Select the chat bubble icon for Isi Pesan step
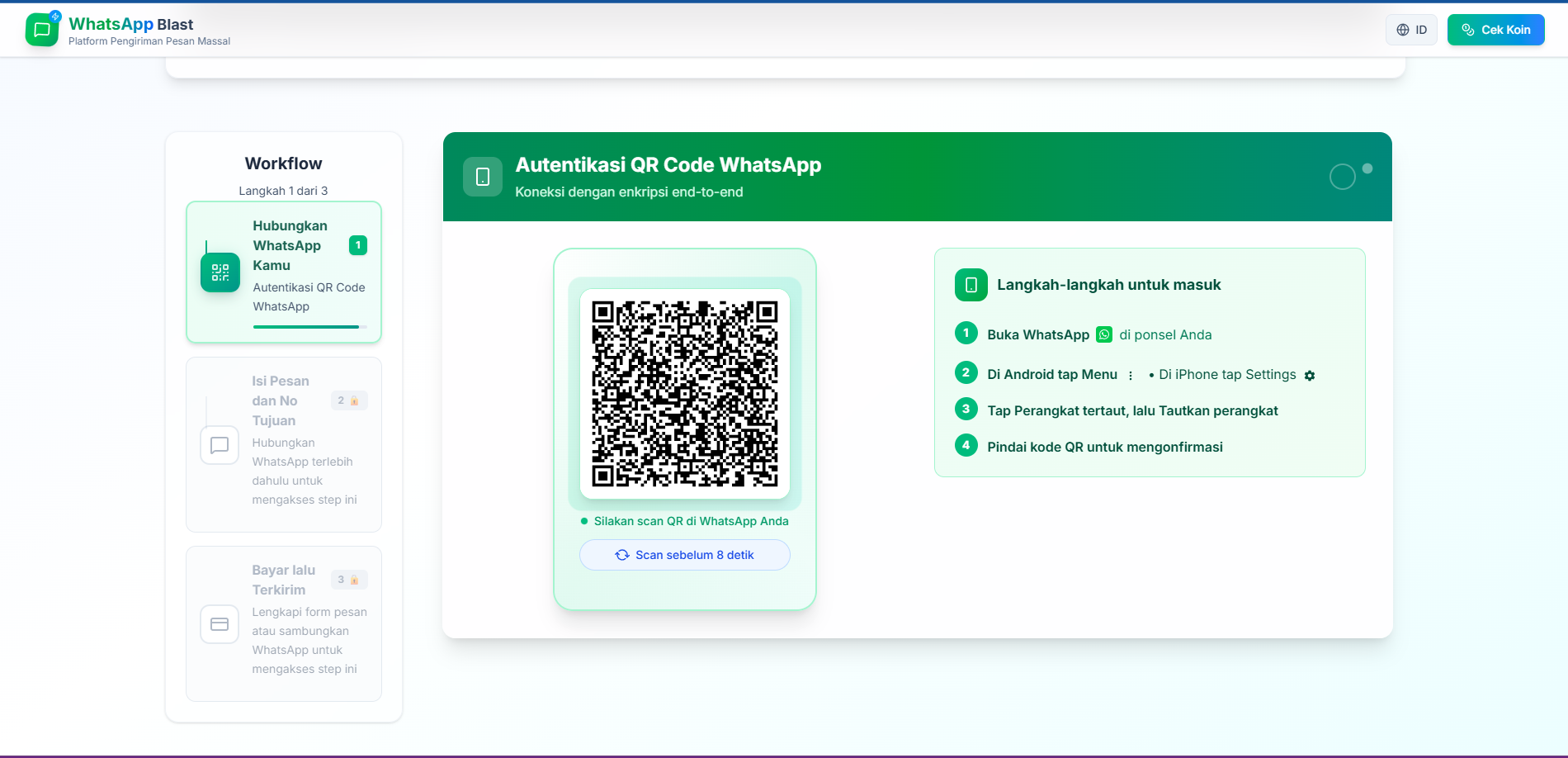1568x758 pixels. point(220,445)
